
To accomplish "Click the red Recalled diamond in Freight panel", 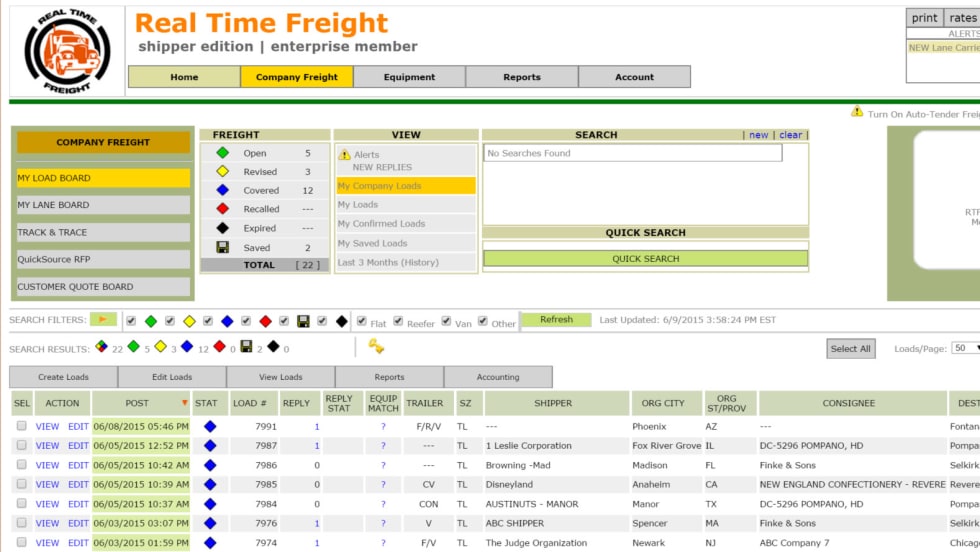I will [223, 209].
